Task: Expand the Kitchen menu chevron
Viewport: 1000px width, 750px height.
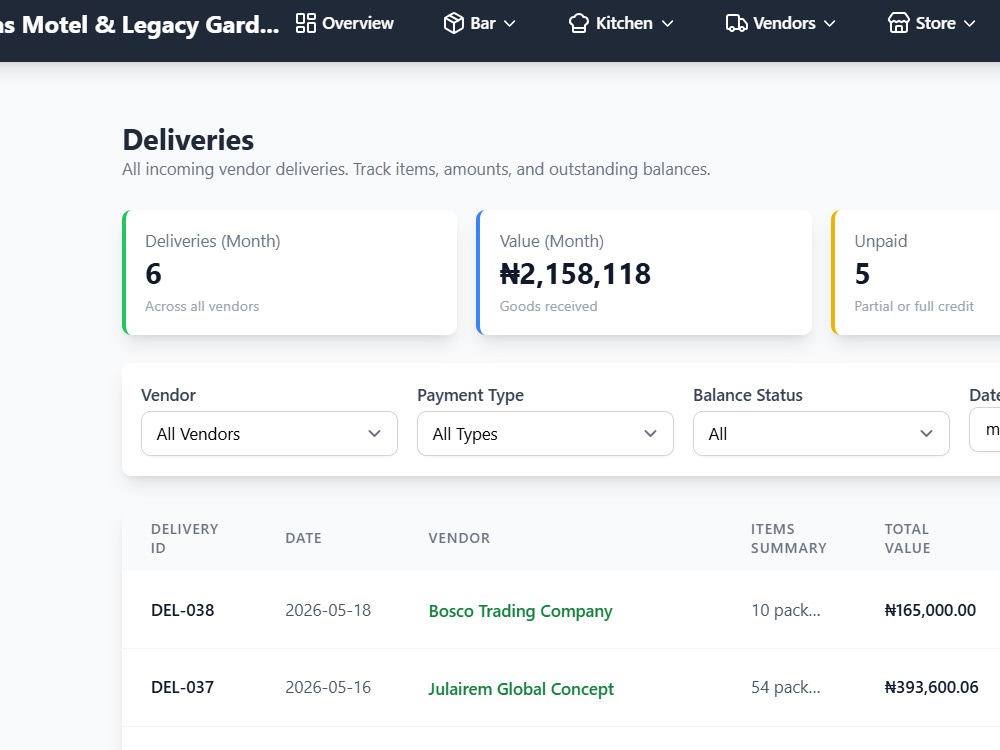Action: [667, 24]
